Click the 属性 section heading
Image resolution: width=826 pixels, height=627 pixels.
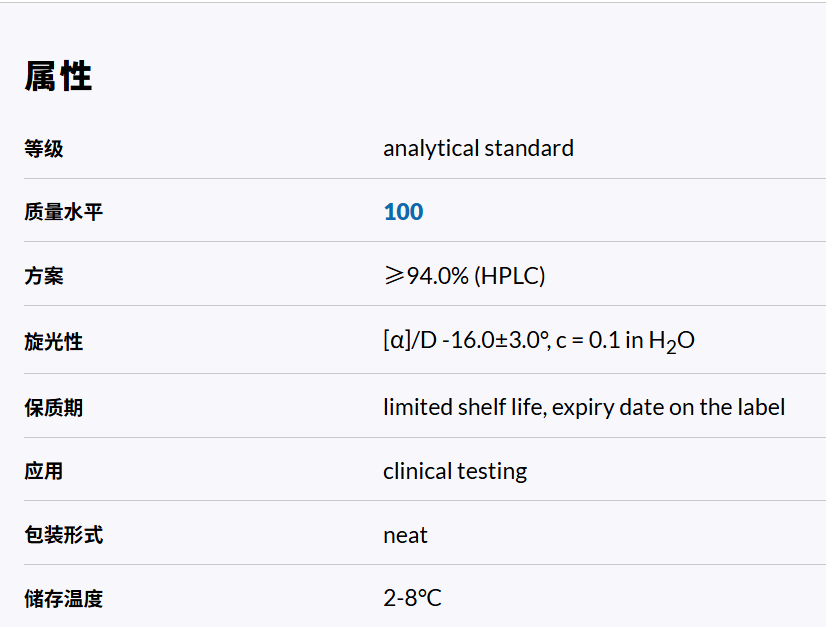pyautogui.click(x=58, y=76)
